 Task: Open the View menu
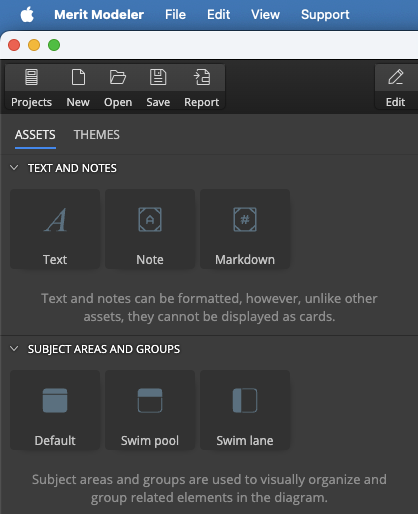(x=265, y=15)
